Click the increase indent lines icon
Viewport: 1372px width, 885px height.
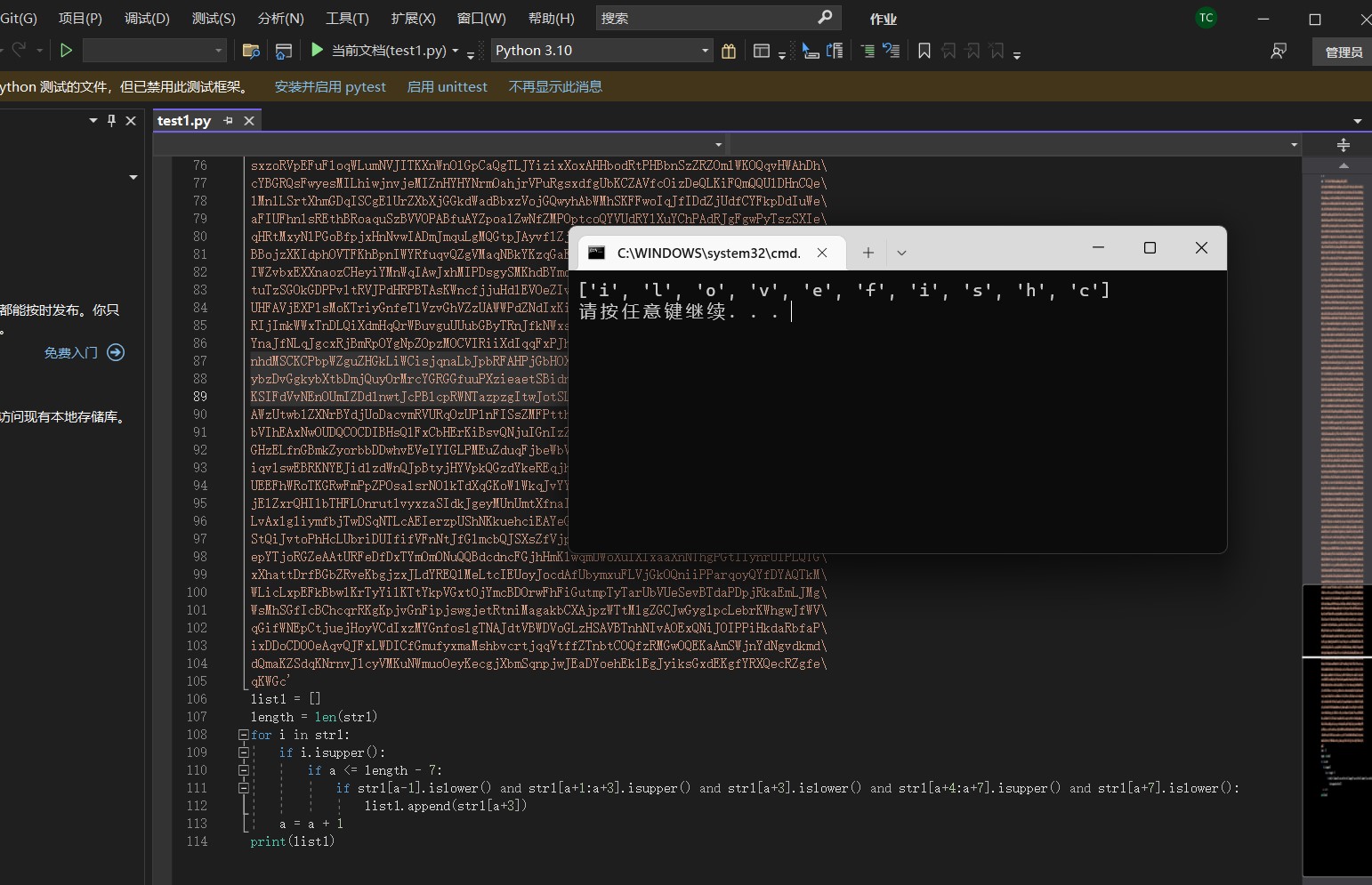click(868, 51)
